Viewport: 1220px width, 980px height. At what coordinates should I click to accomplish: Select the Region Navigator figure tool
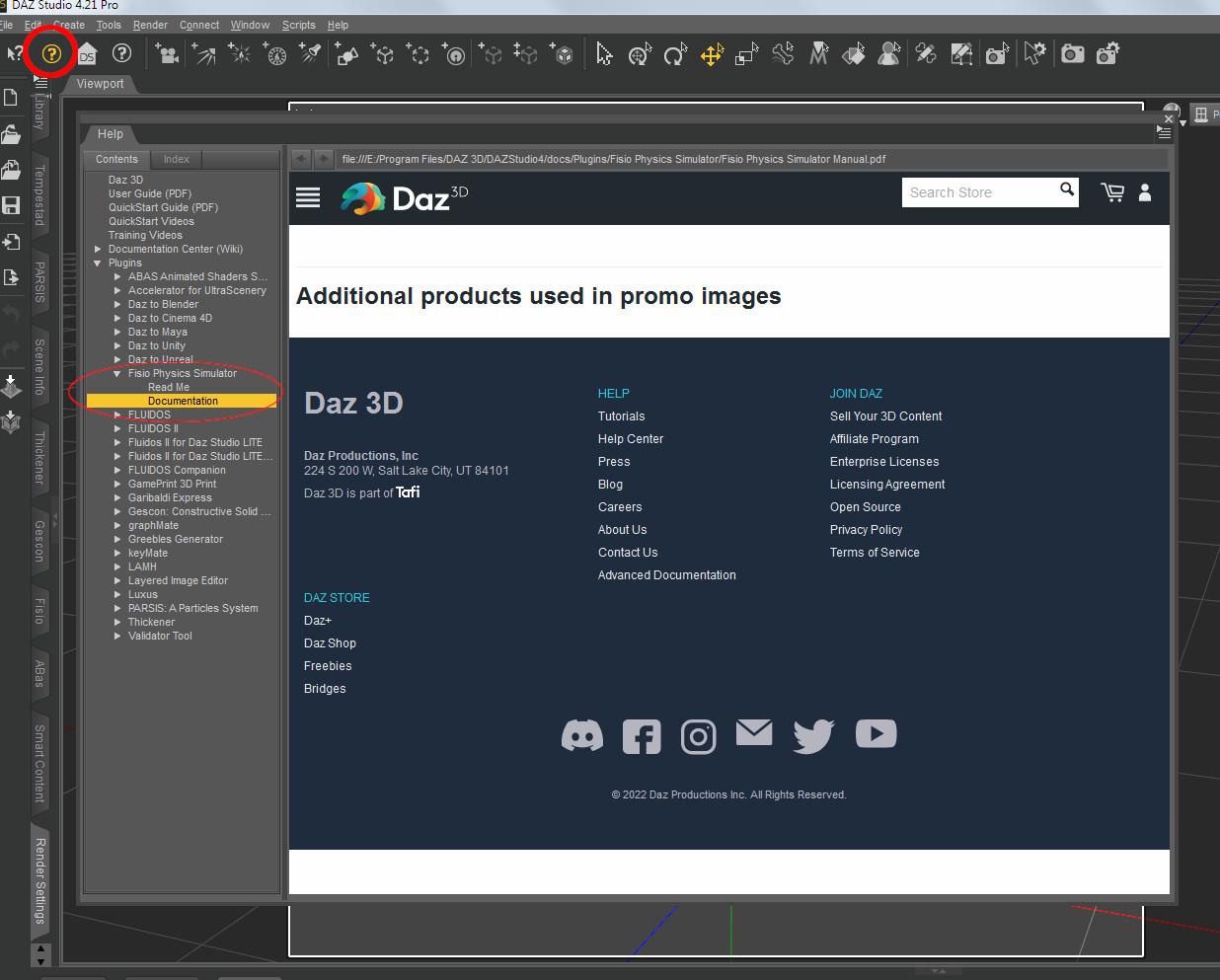click(x=889, y=53)
